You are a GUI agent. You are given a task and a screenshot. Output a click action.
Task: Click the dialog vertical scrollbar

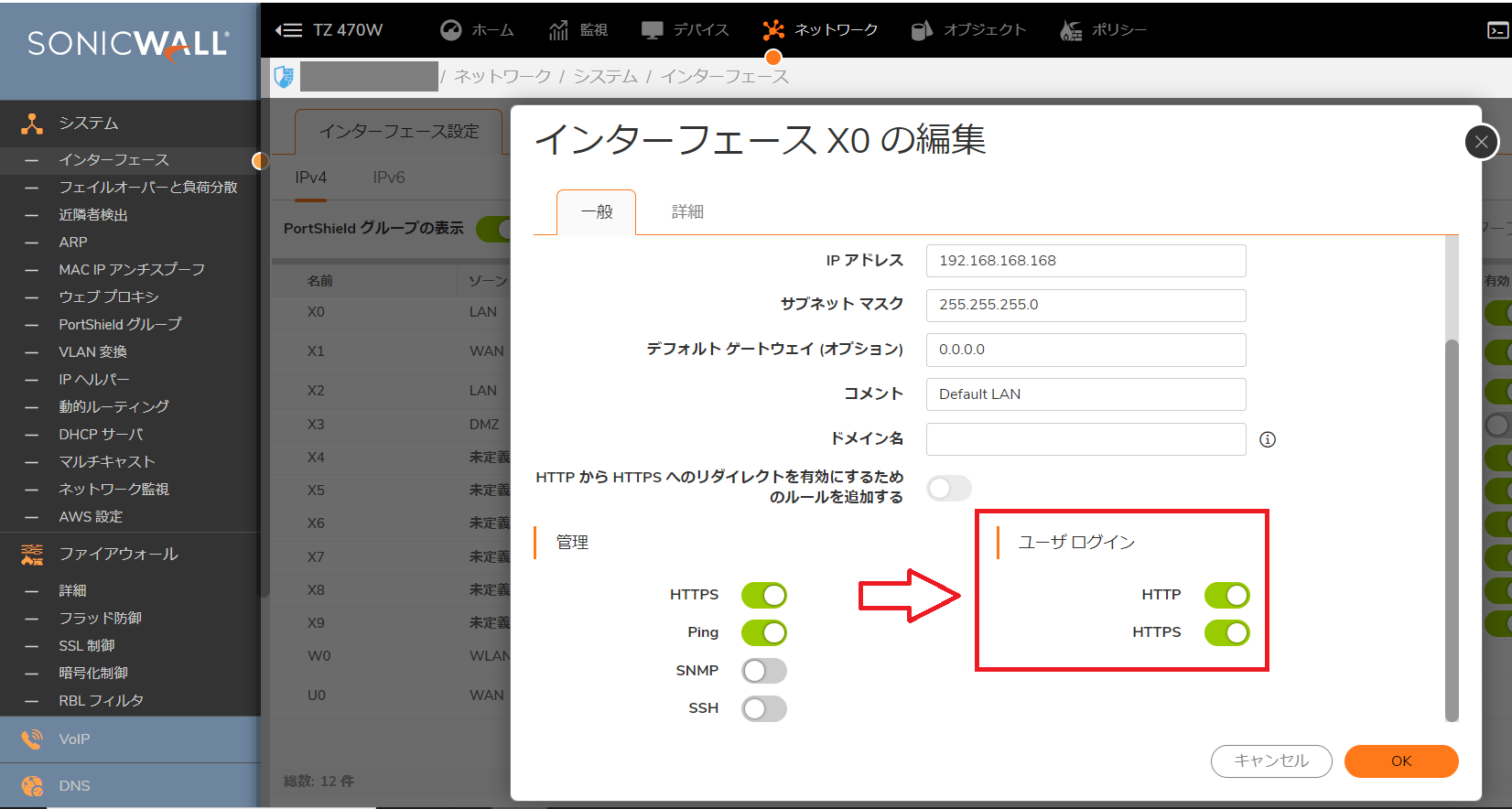1452,531
